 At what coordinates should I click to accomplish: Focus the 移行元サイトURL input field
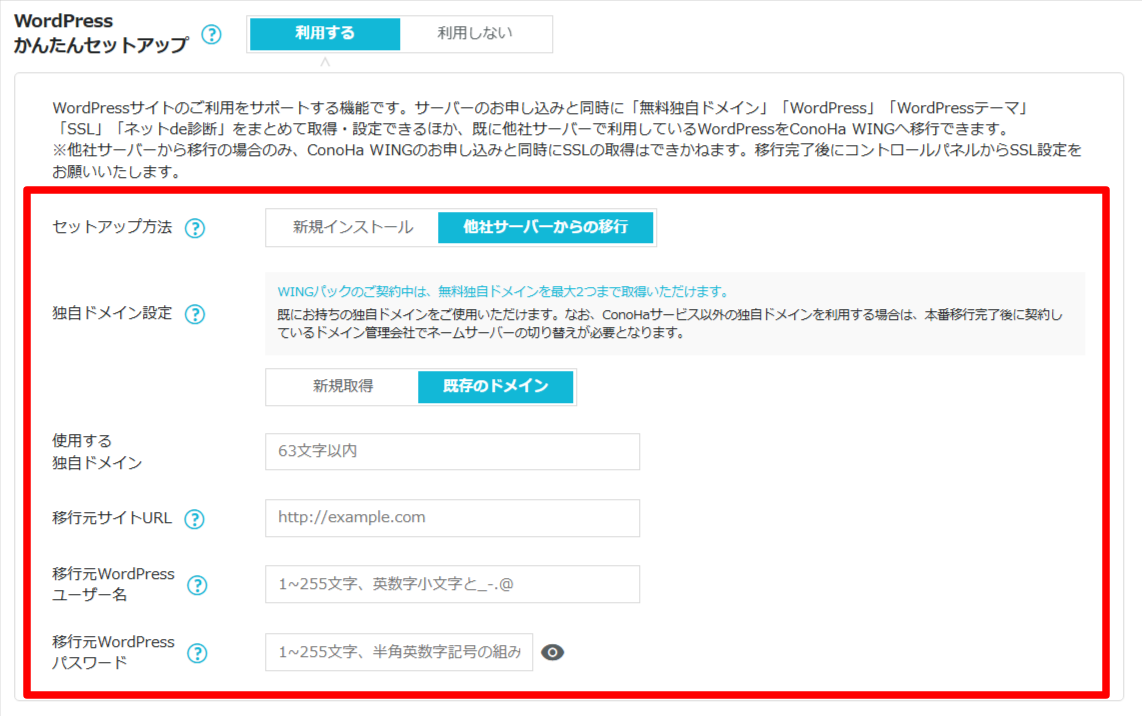pyautogui.click(x=452, y=518)
